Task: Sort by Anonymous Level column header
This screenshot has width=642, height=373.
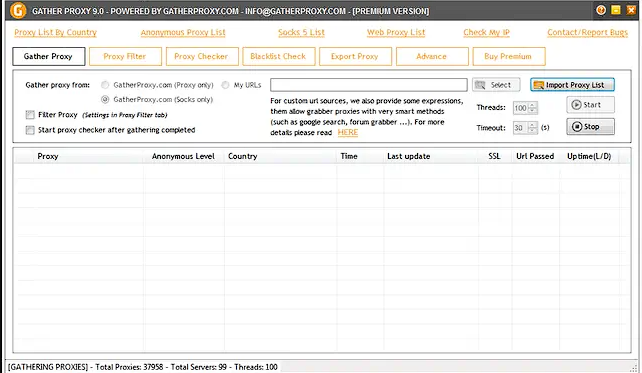Action: (183, 156)
